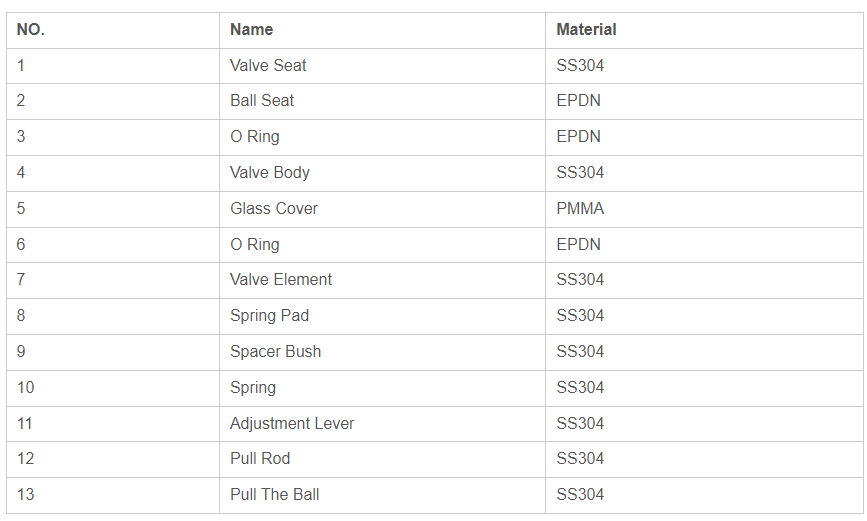Select the Name column header
This screenshot has width=867, height=521.
pos(382,30)
